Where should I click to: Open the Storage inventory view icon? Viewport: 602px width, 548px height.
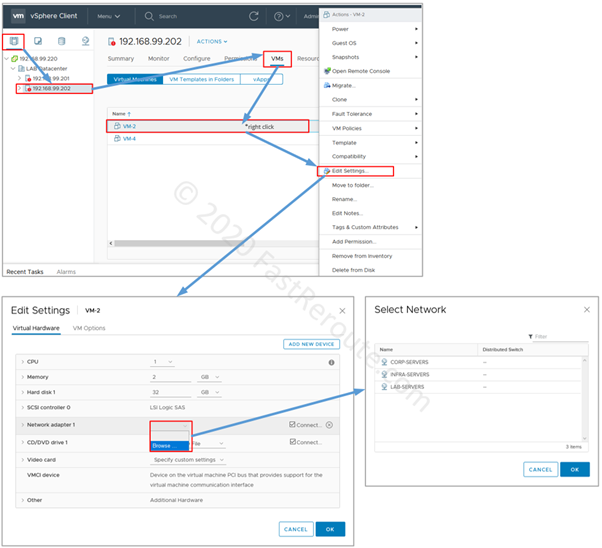point(61,41)
